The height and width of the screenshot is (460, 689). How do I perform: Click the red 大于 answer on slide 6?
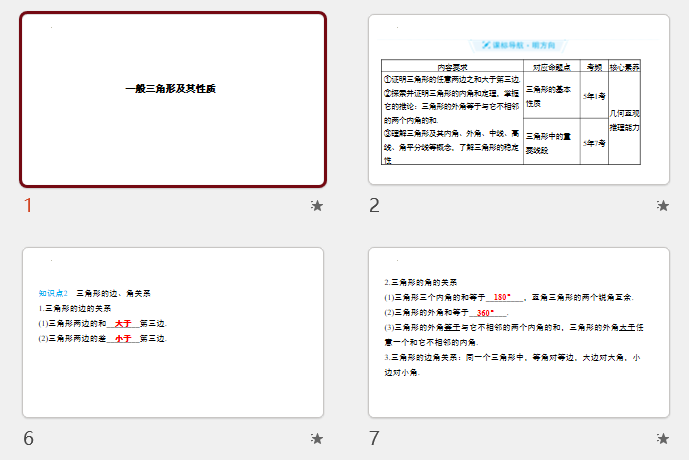(123, 323)
